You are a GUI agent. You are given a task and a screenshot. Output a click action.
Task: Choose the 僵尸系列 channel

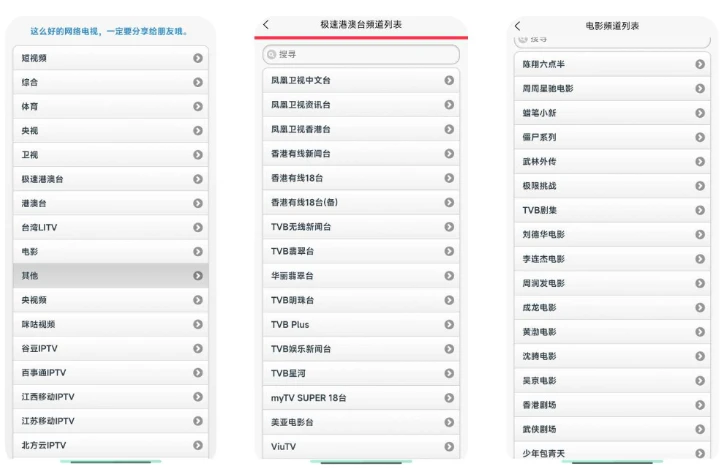pos(612,137)
